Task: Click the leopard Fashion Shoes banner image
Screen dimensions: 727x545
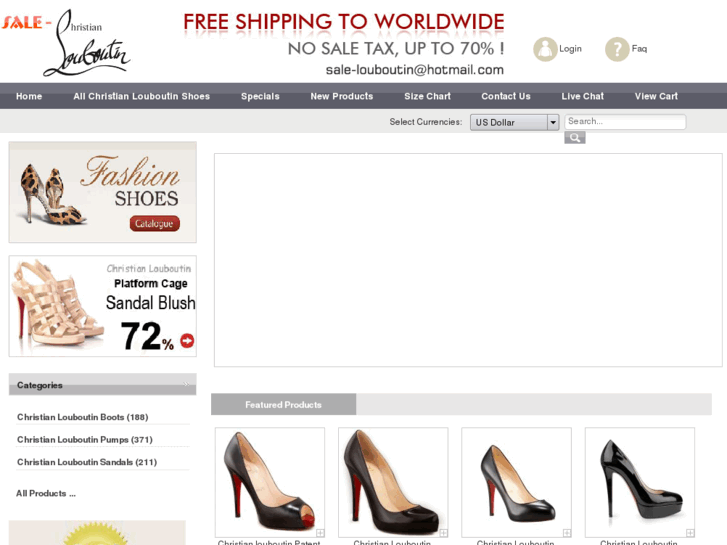Action: [102, 192]
